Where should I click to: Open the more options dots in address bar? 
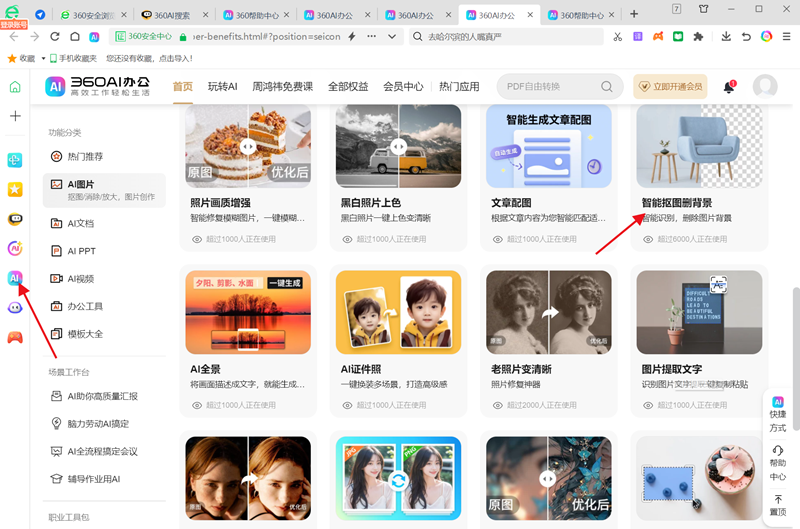(371, 36)
